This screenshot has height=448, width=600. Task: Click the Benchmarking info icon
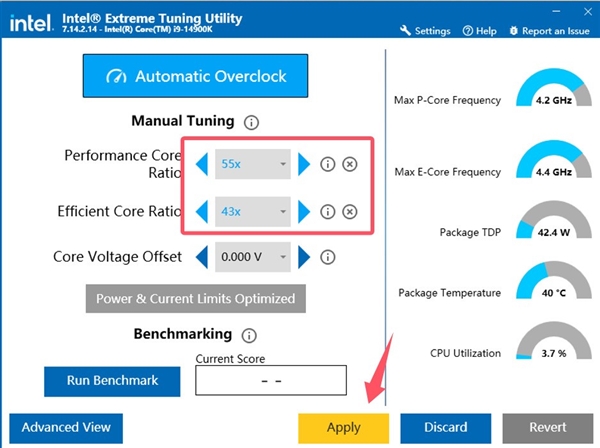249,336
